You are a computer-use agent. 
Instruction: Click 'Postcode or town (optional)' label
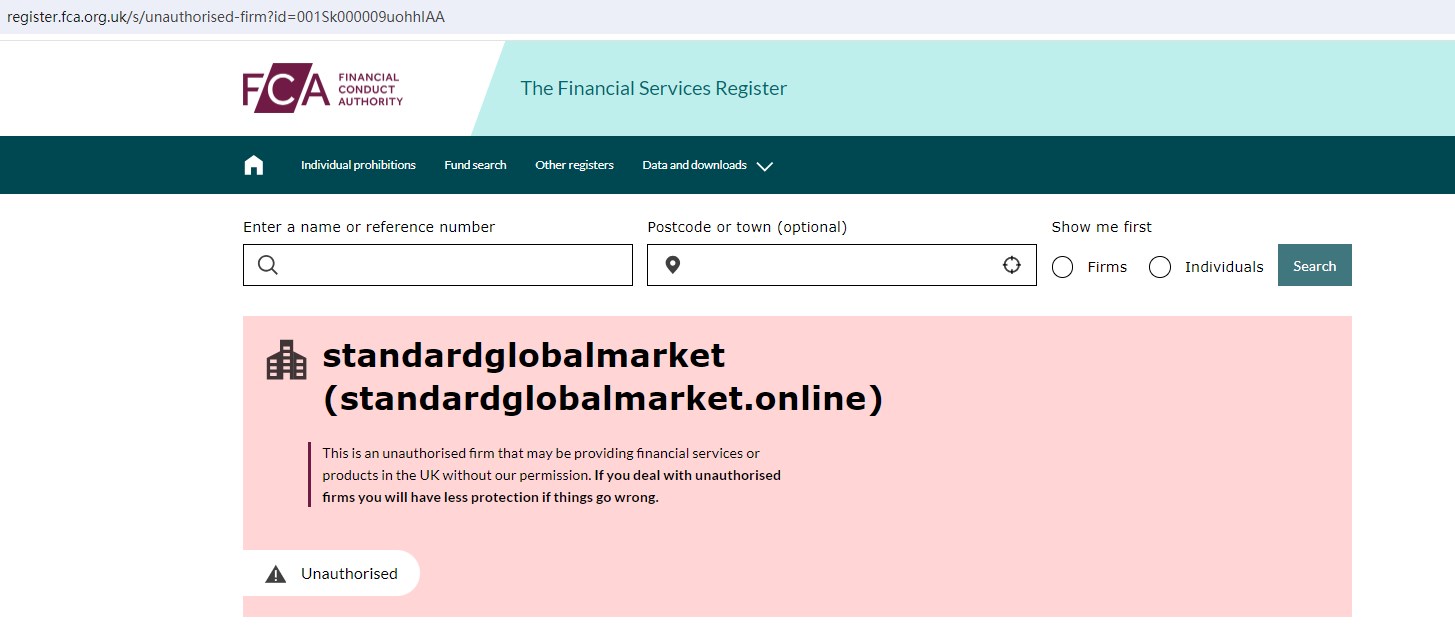[x=747, y=227]
